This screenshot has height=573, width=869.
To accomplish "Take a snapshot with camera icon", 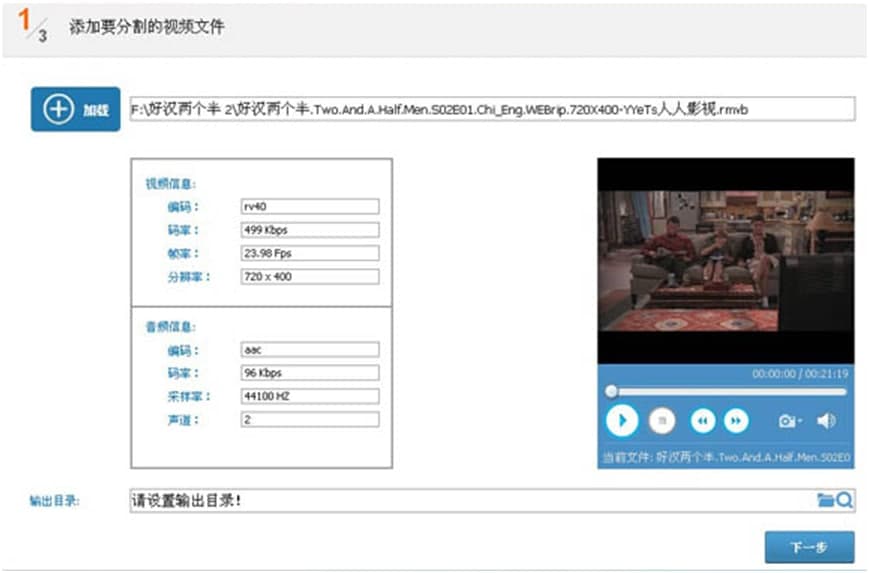I will (x=787, y=422).
